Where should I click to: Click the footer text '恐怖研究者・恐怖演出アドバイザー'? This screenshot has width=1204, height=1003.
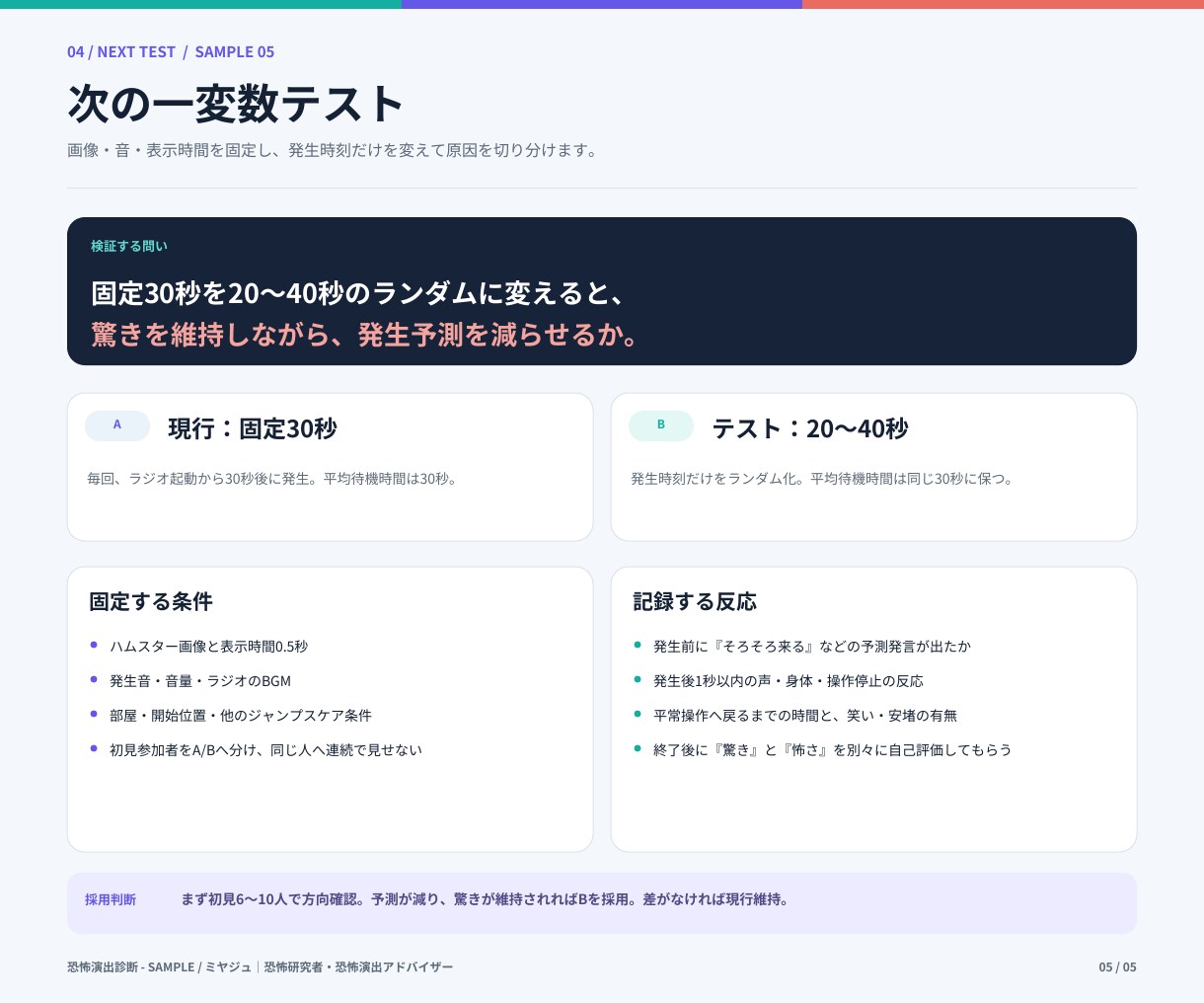pyautogui.click(x=358, y=967)
